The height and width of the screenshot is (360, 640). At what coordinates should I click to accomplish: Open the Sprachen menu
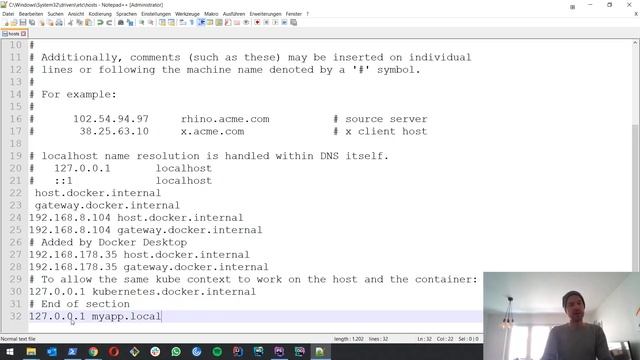pyautogui.click(x=127, y=14)
